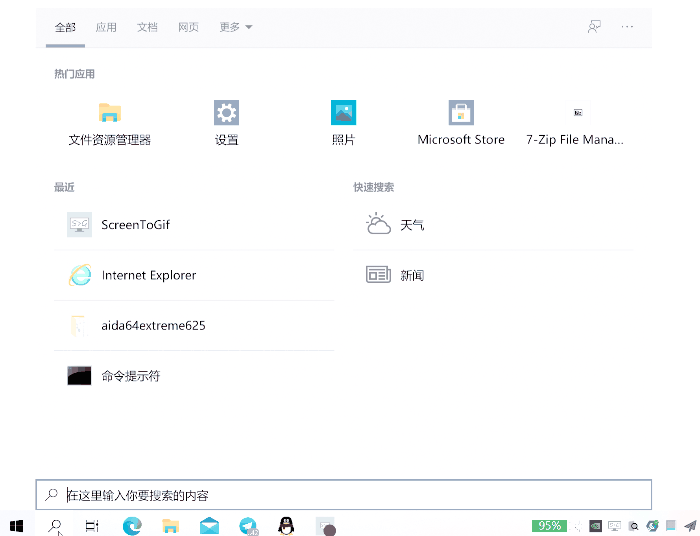
Task: Open Task View on the taskbar
Action: 92,526
